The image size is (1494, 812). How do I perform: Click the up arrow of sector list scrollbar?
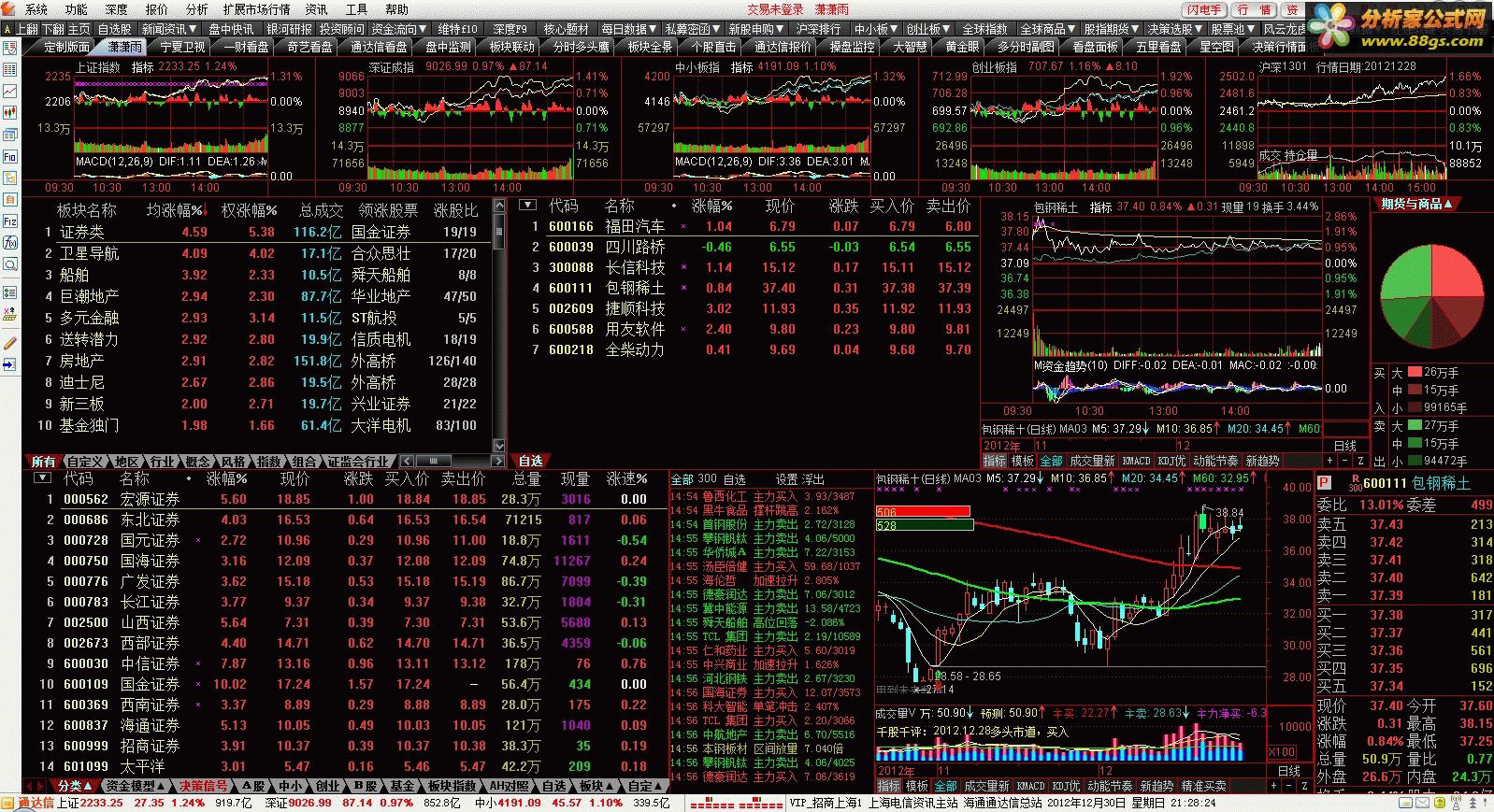pyautogui.click(x=499, y=205)
